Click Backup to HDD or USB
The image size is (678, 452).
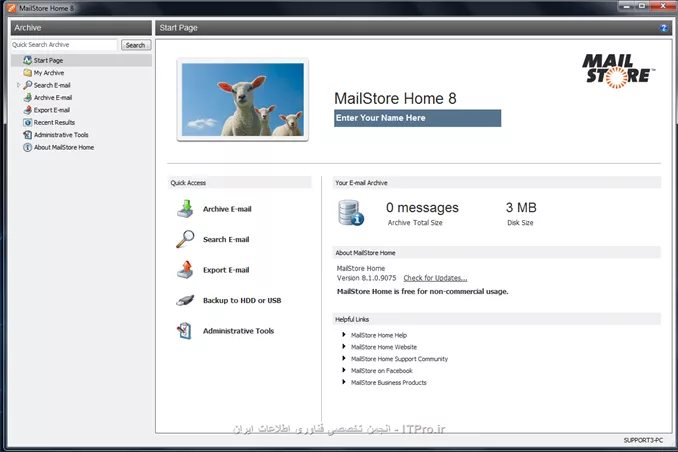click(x=242, y=300)
